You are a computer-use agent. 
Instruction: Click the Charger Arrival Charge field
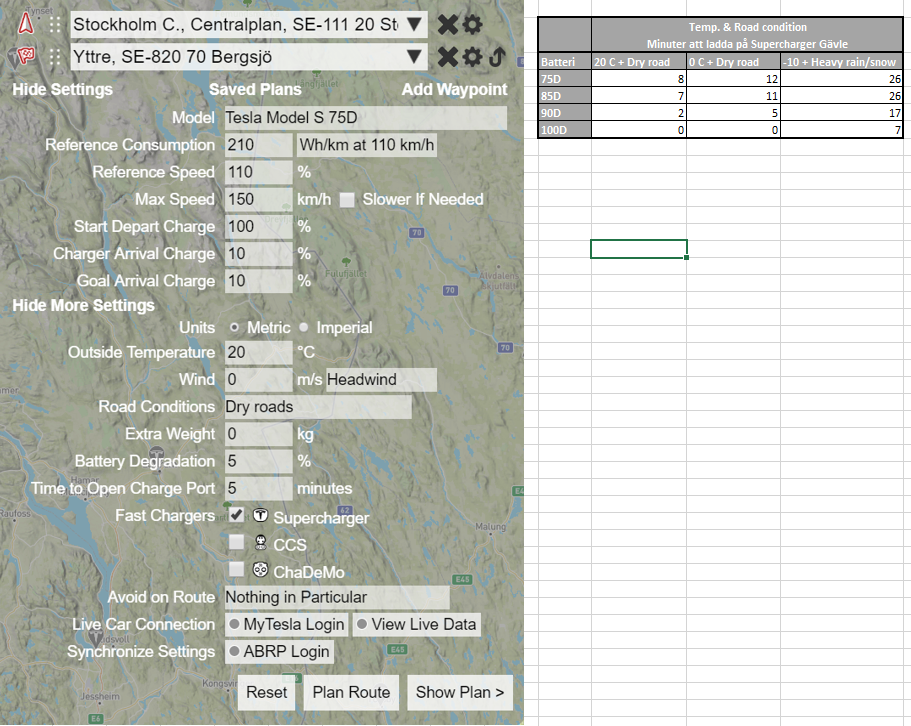pyautogui.click(x=259, y=254)
